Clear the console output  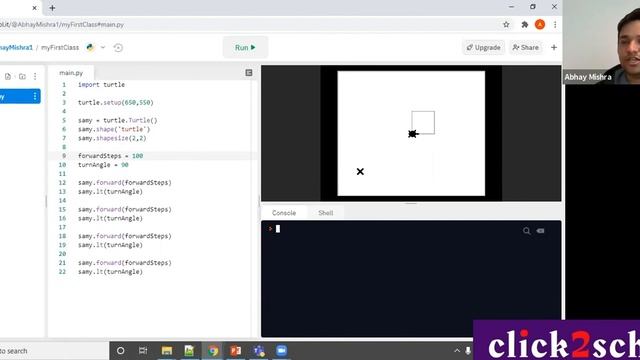540,231
